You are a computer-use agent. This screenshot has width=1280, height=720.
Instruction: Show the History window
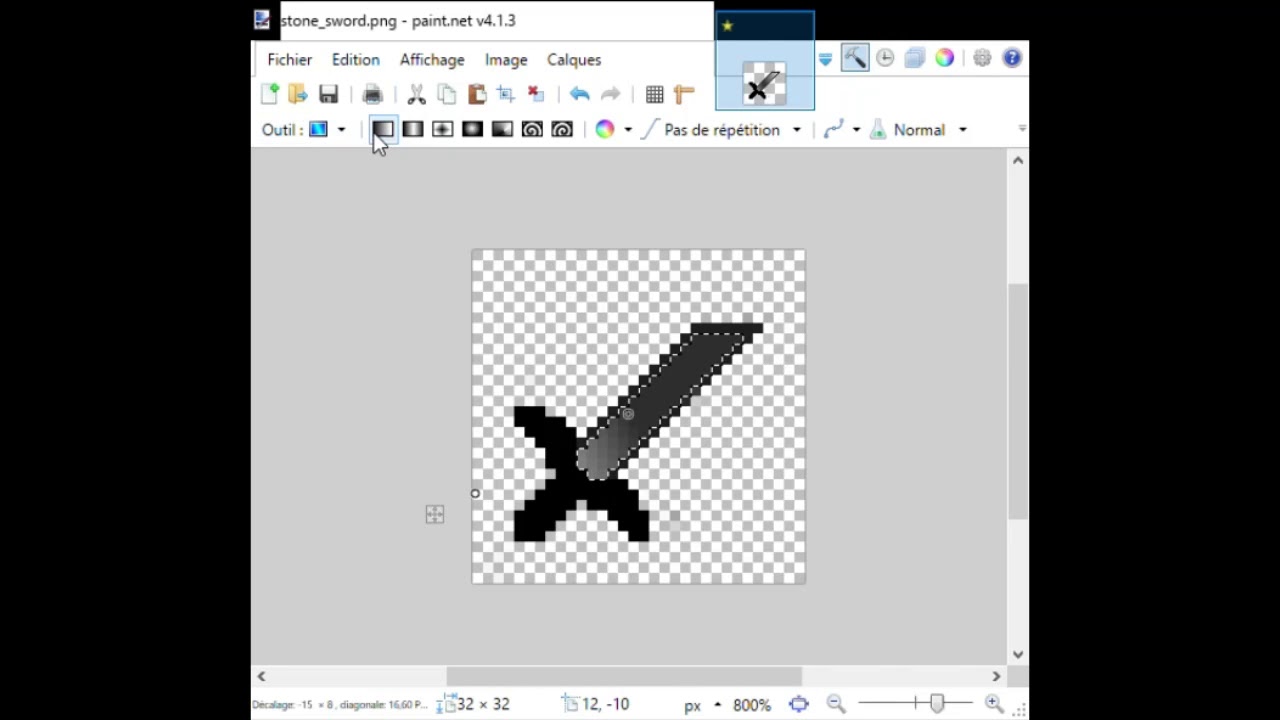click(885, 58)
